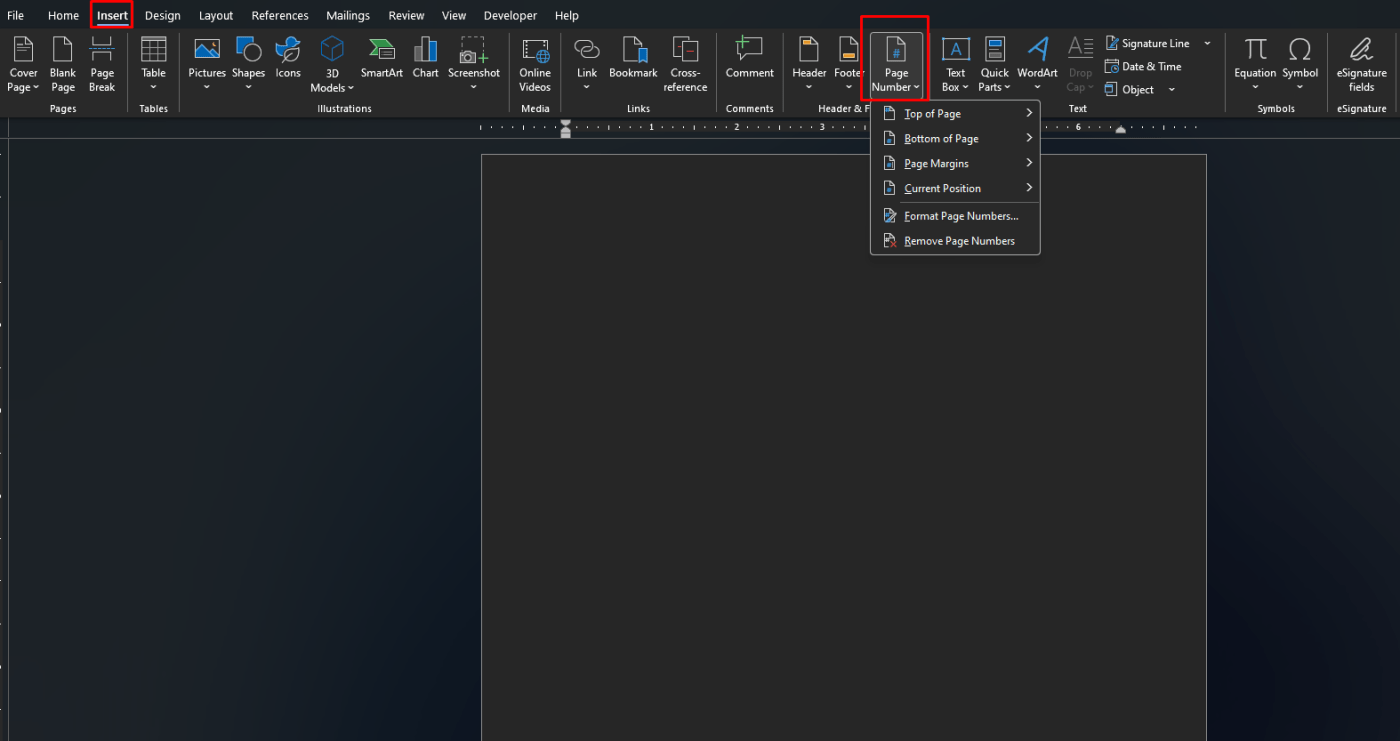Screen dimensions: 1400x741
Task: Click the Page Number button
Action: [x=896, y=66]
